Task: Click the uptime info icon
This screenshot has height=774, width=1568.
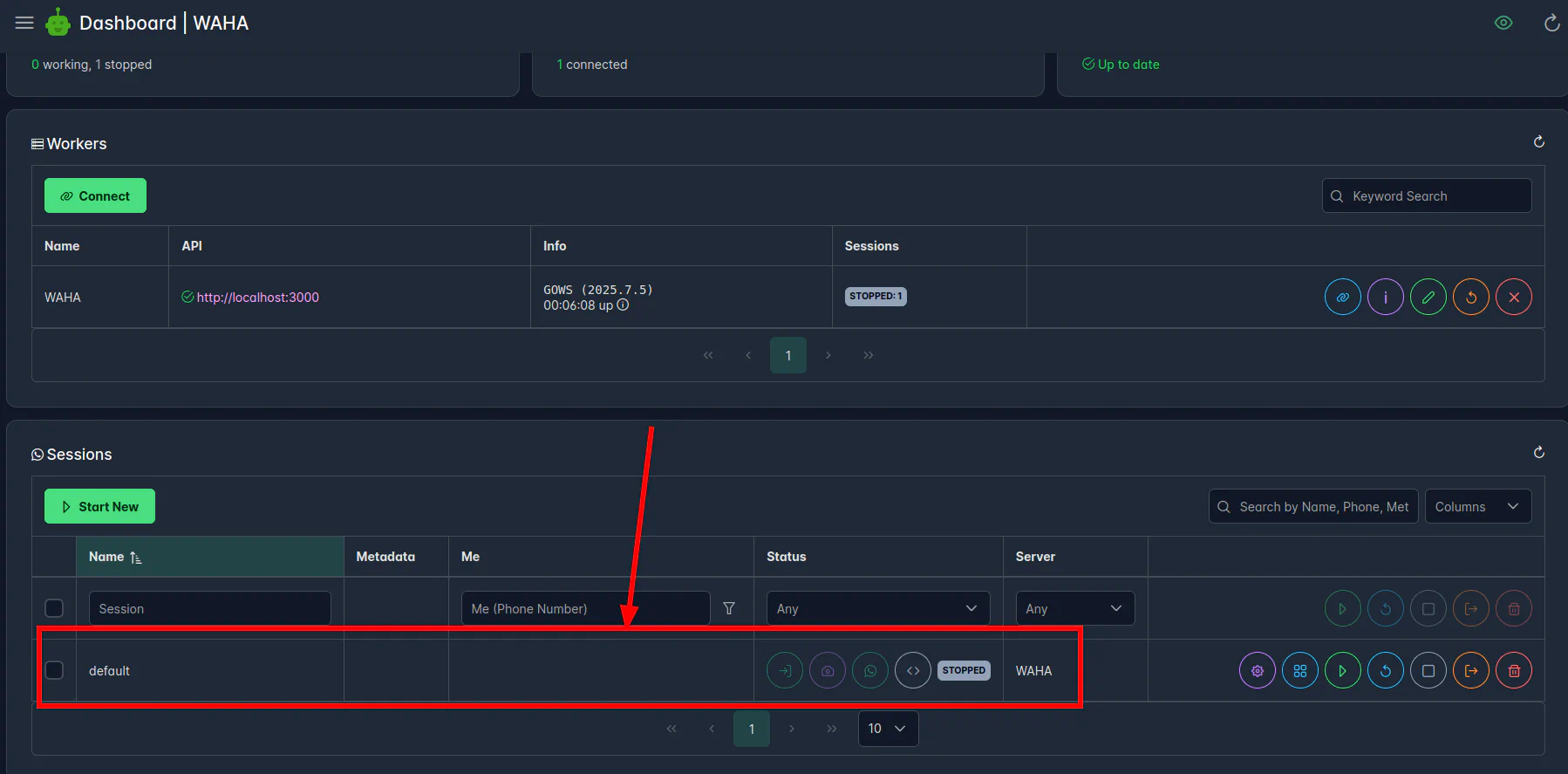Action: [623, 305]
